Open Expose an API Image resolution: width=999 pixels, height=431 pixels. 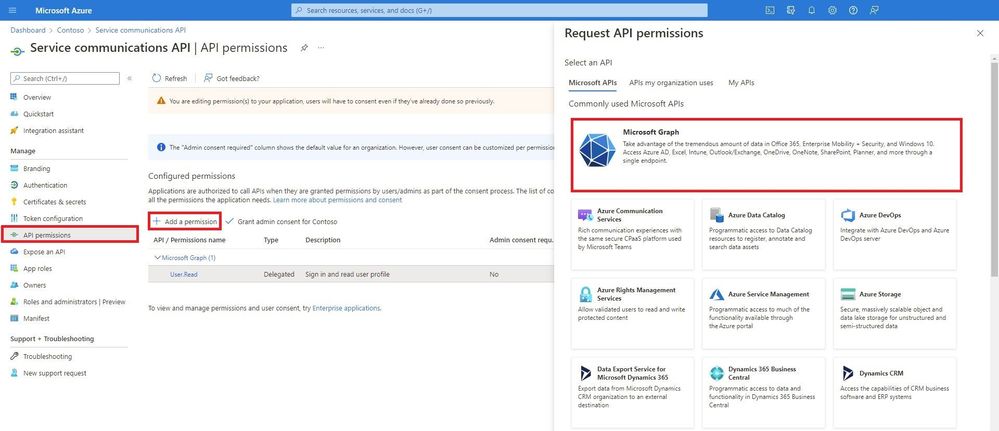pos(44,252)
